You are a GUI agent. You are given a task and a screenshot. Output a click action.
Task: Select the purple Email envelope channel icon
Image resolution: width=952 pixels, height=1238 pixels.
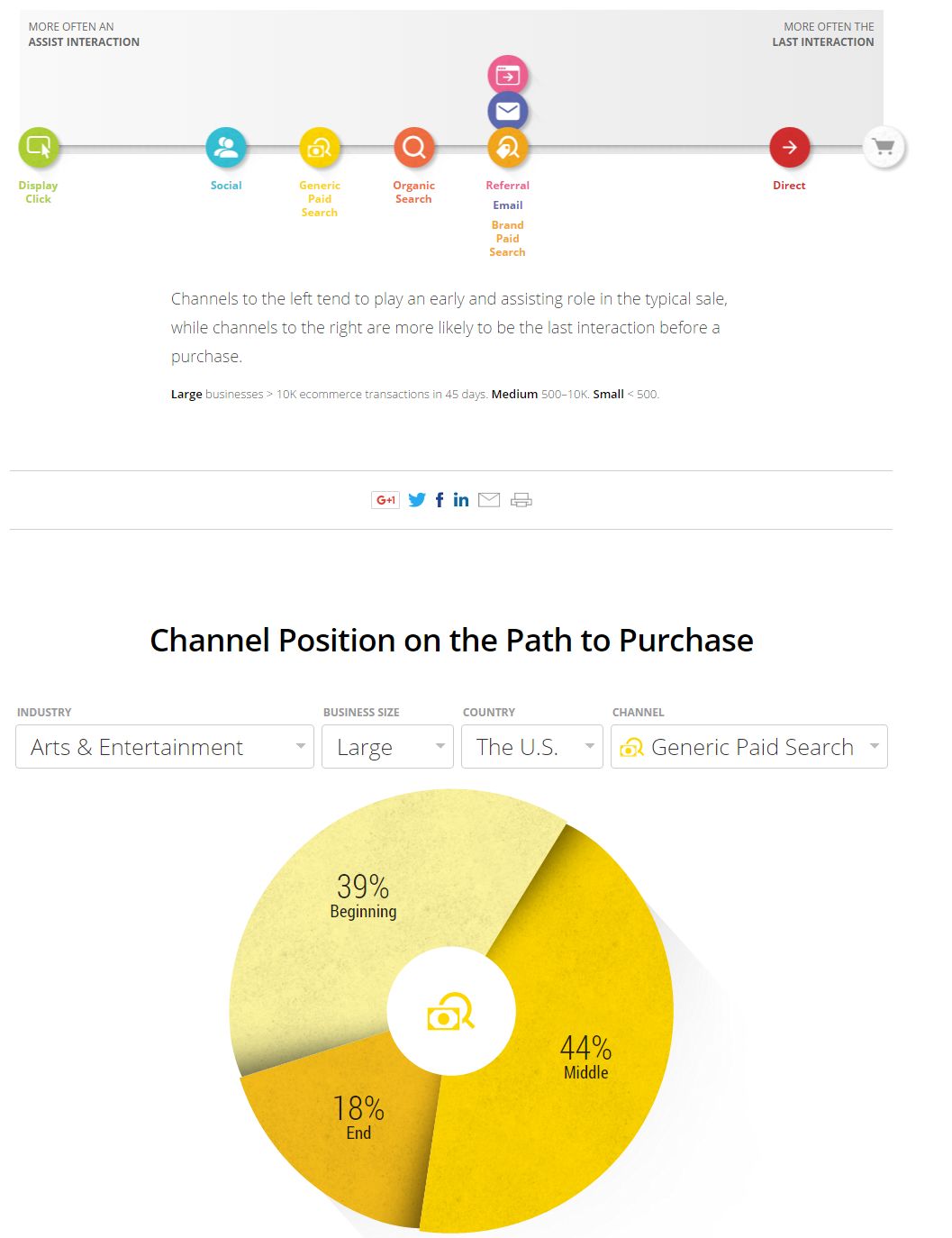point(508,111)
